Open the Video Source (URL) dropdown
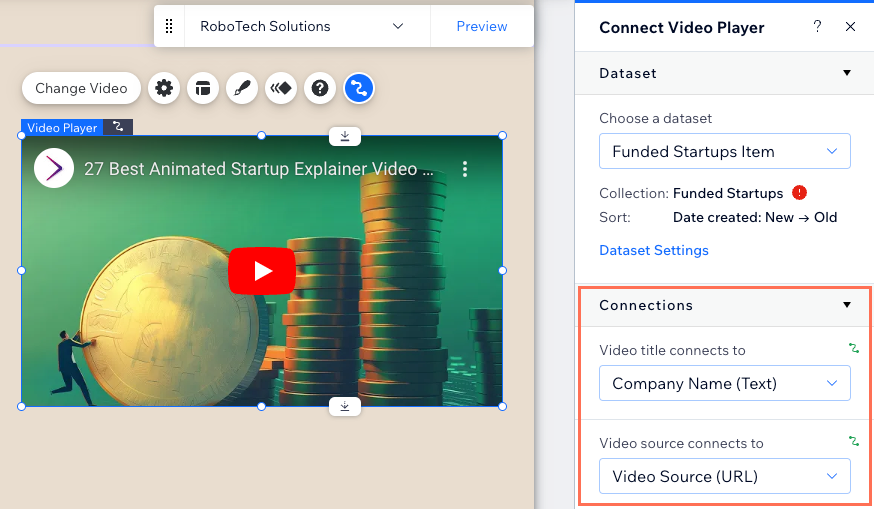This screenshot has height=509, width=874. point(725,476)
